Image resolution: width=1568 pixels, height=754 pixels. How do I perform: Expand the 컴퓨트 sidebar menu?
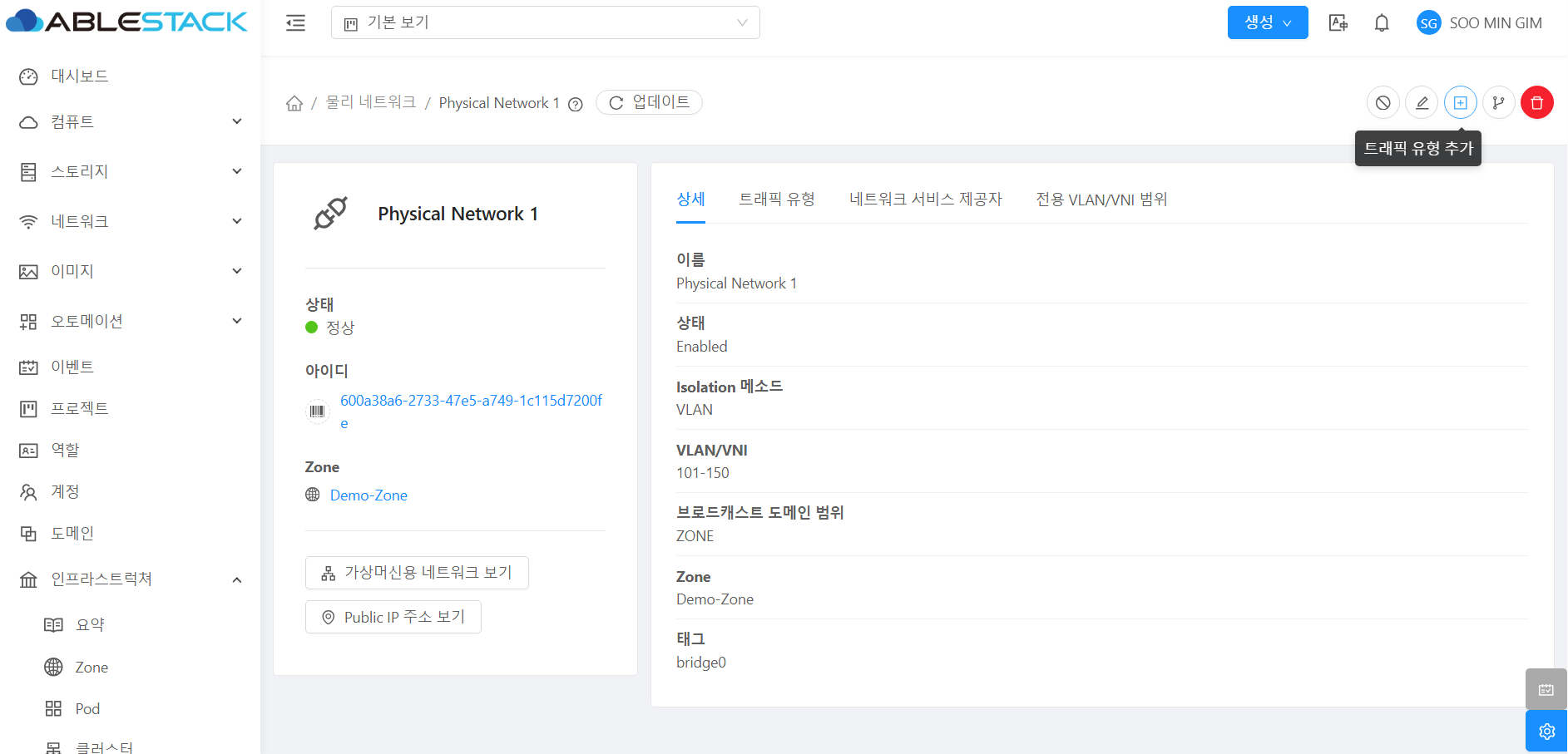(131, 122)
